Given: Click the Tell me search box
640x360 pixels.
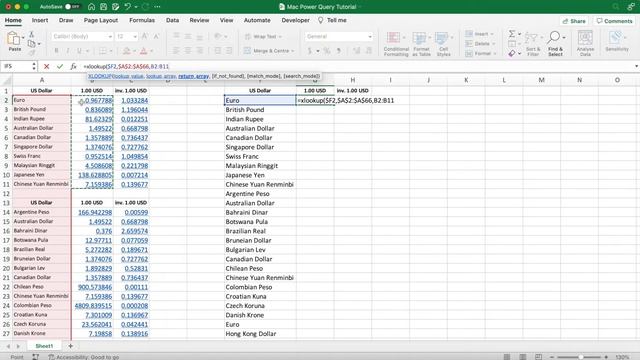Looking at the screenshot, I should pyautogui.click(x=333, y=20).
